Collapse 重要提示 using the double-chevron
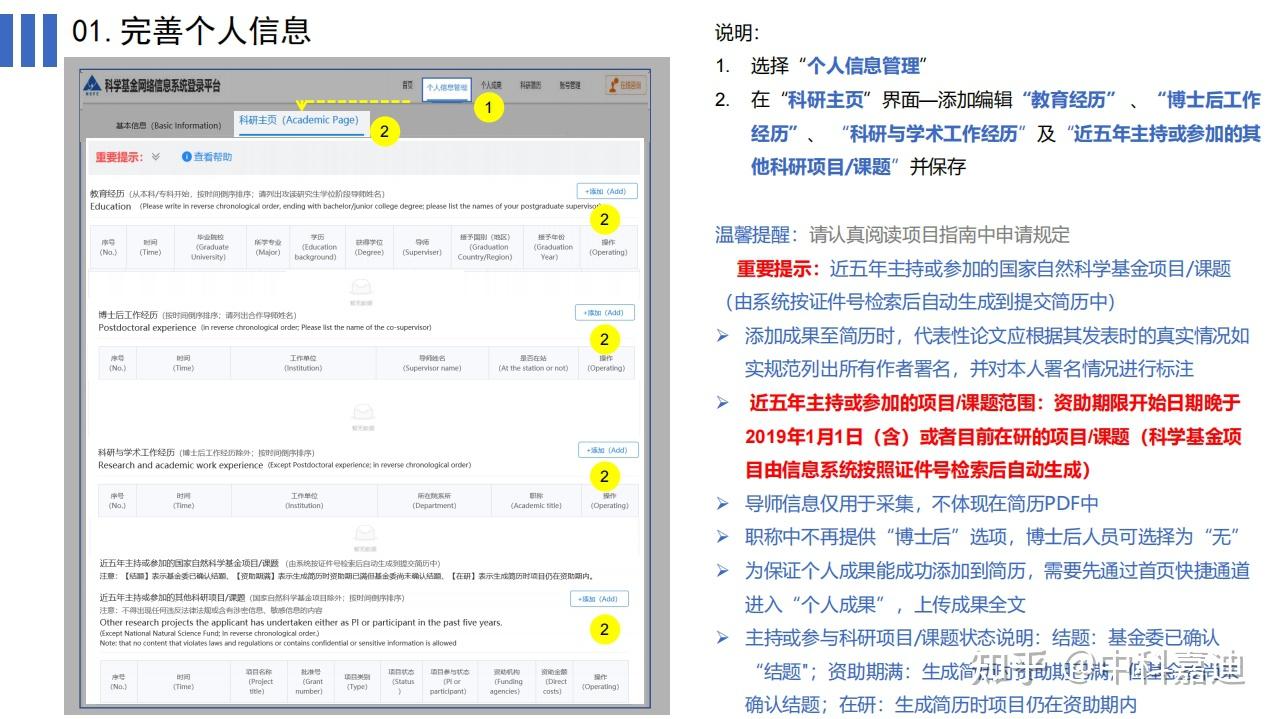The height and width of the screenshot is (719, 1278). pyautogui.click(x=155, y=156)
